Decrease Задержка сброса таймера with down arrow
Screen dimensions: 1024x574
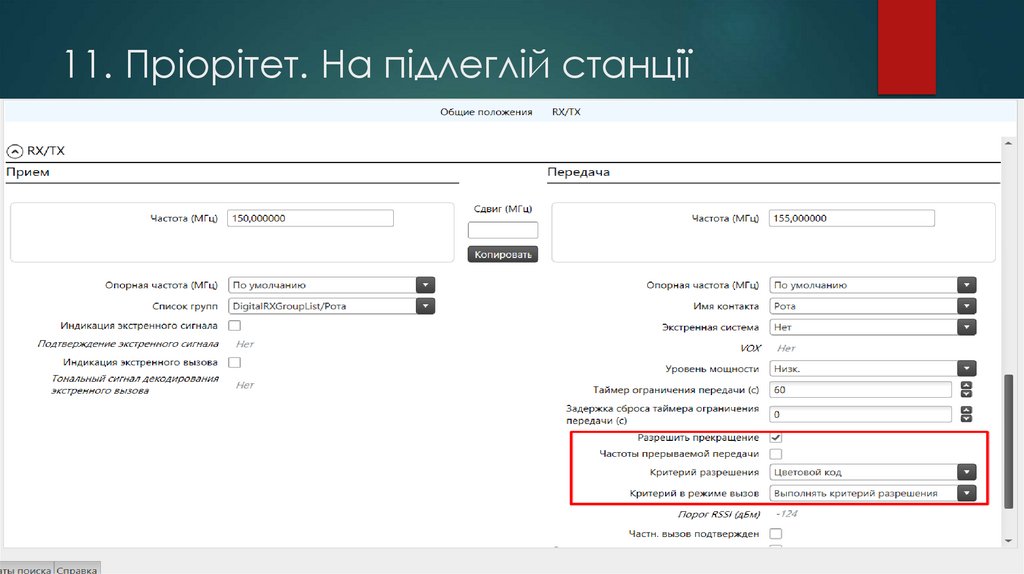tap(967, 418)
